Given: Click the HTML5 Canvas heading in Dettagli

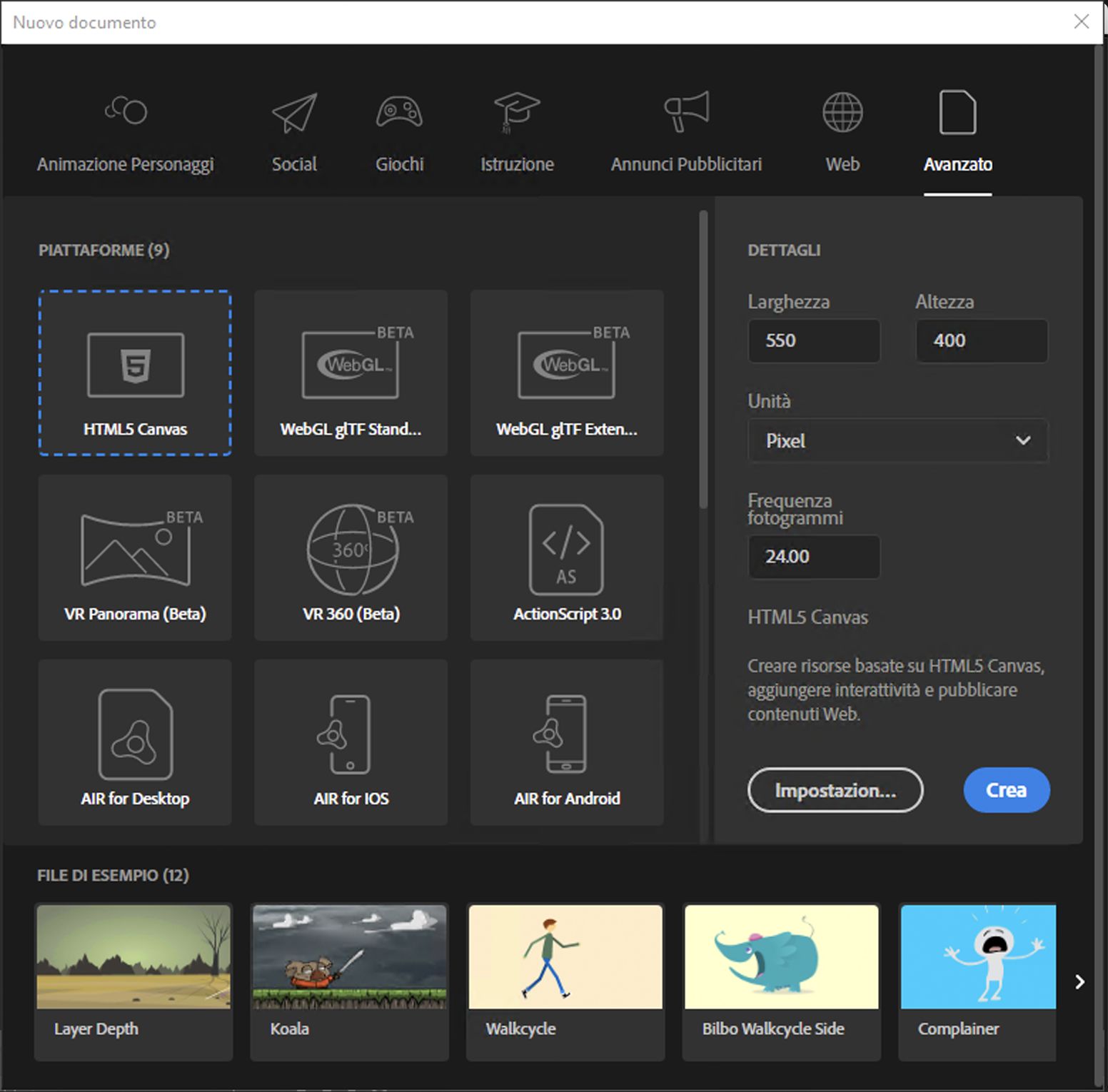Looking at the screenshot, I should (x=808, y=617).
